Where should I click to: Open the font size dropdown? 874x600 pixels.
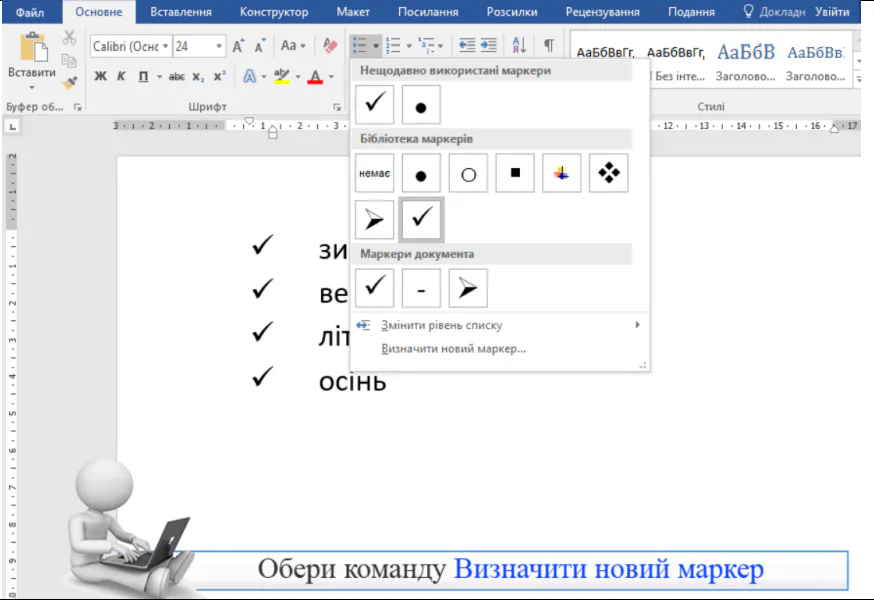(x=219, y=47)
